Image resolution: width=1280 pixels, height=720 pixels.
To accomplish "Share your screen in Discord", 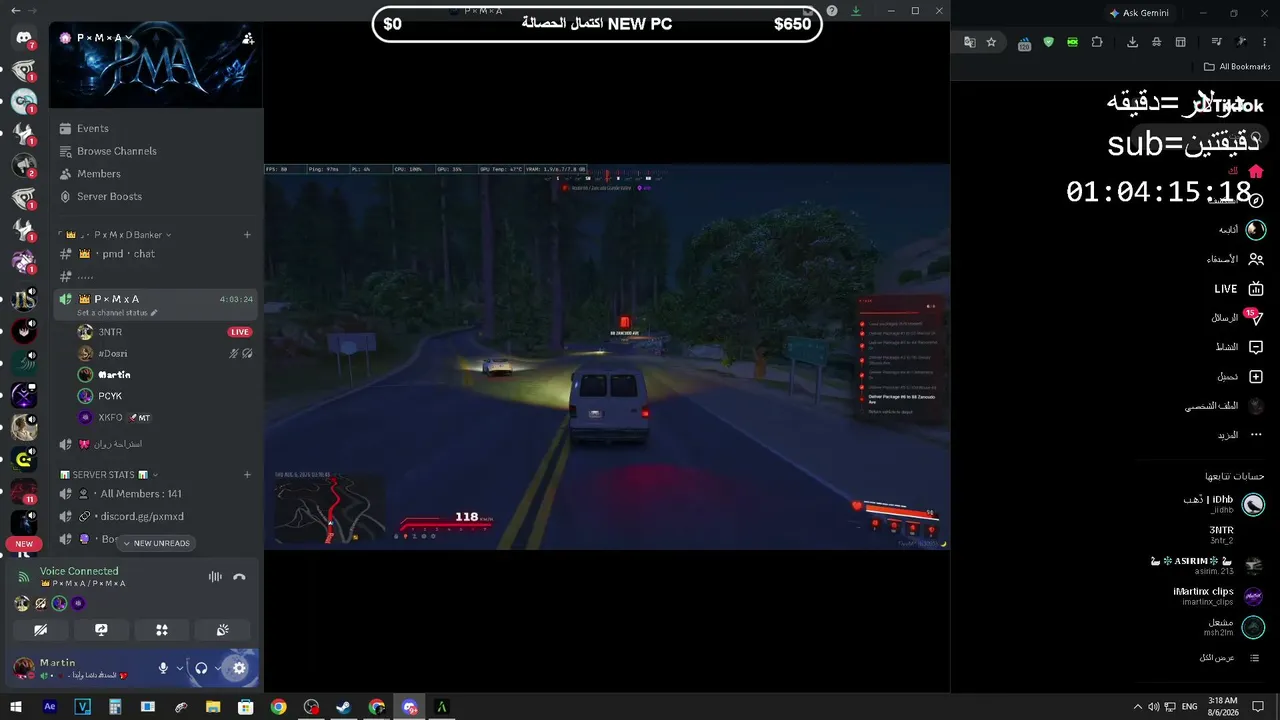I will [101, 630].
